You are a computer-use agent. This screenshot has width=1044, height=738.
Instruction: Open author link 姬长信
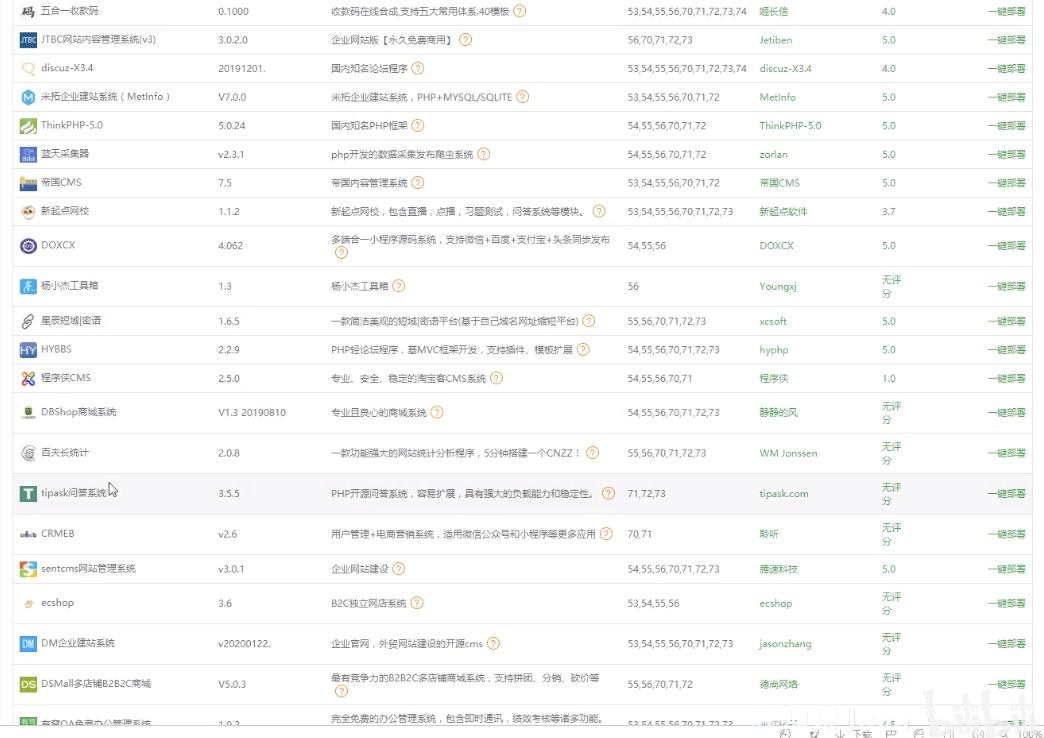(774, 11)
